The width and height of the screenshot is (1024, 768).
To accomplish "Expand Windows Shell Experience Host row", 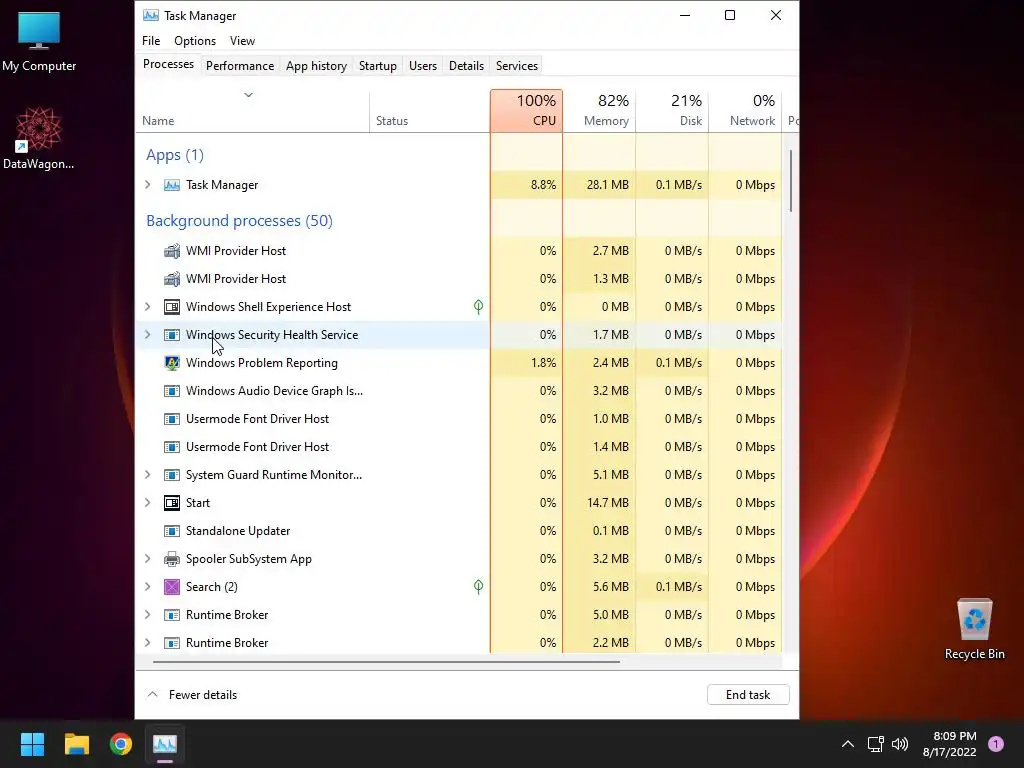I will [148, 307].
